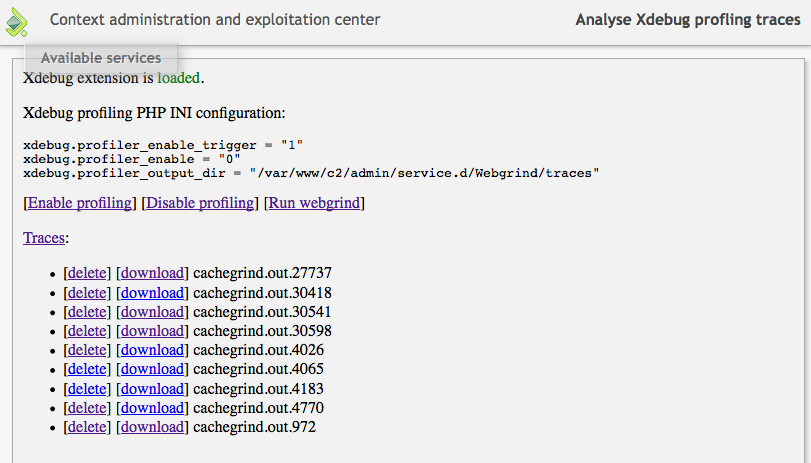Open the Available services menu
Viewport: 811px width, 463px height.
click(x=101, y=58)
